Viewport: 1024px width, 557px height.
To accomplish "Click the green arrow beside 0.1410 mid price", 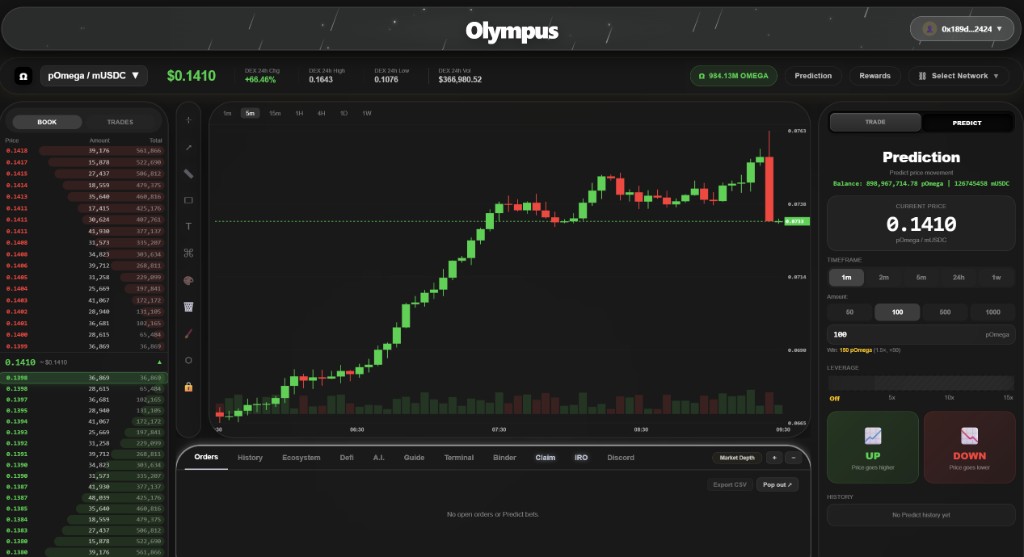I will (x=159, y=362).
